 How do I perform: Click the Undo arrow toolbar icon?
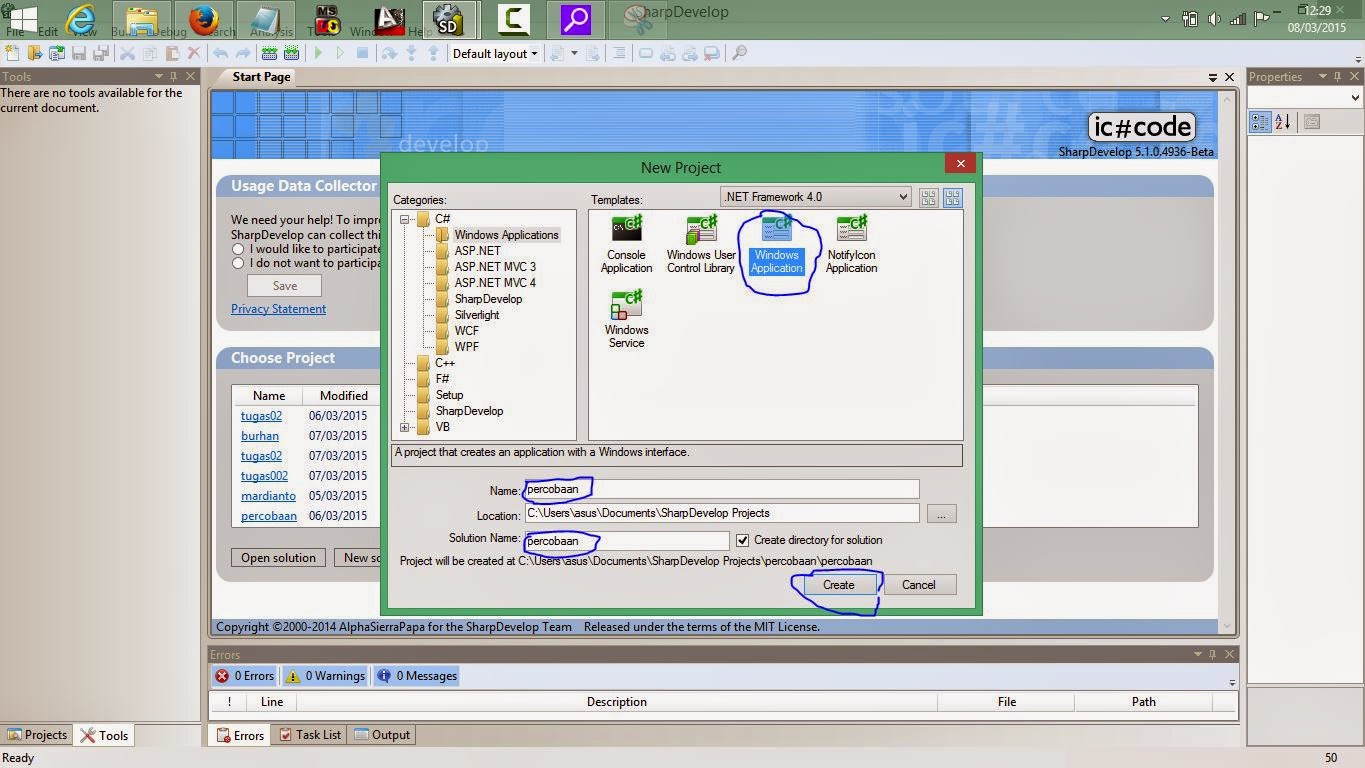(x=221, y=53)
